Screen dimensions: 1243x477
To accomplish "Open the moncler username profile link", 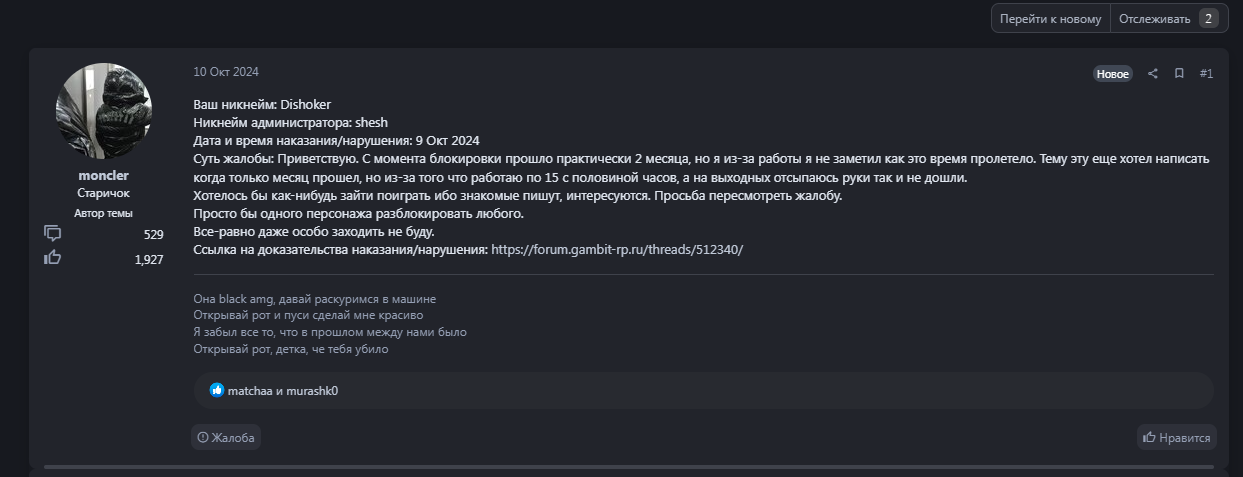I will tap(104, 176).
